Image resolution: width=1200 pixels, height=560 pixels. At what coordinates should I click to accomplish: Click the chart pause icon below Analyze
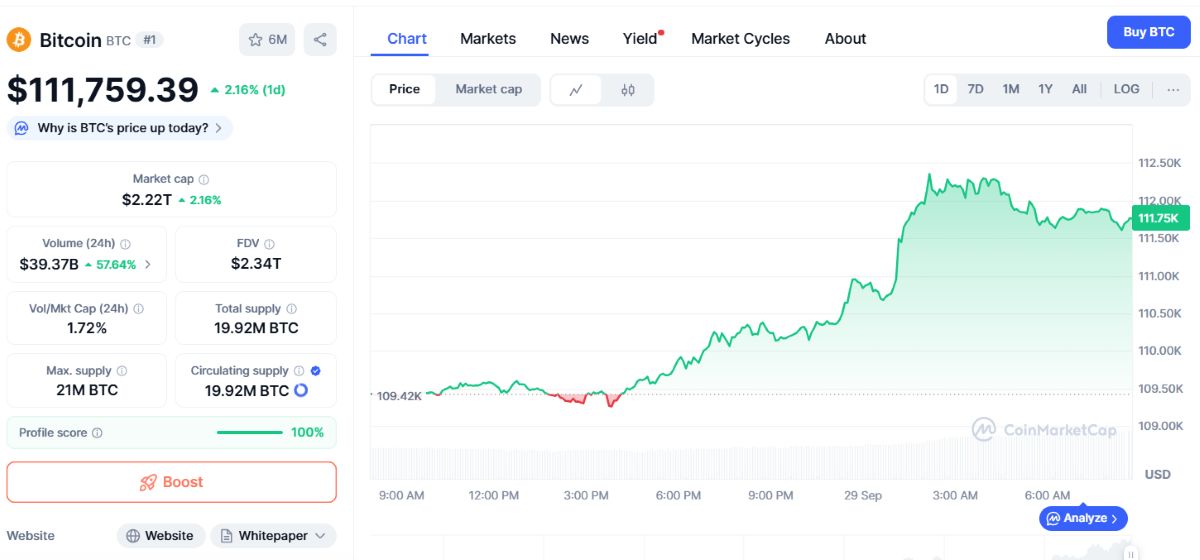1130,553
